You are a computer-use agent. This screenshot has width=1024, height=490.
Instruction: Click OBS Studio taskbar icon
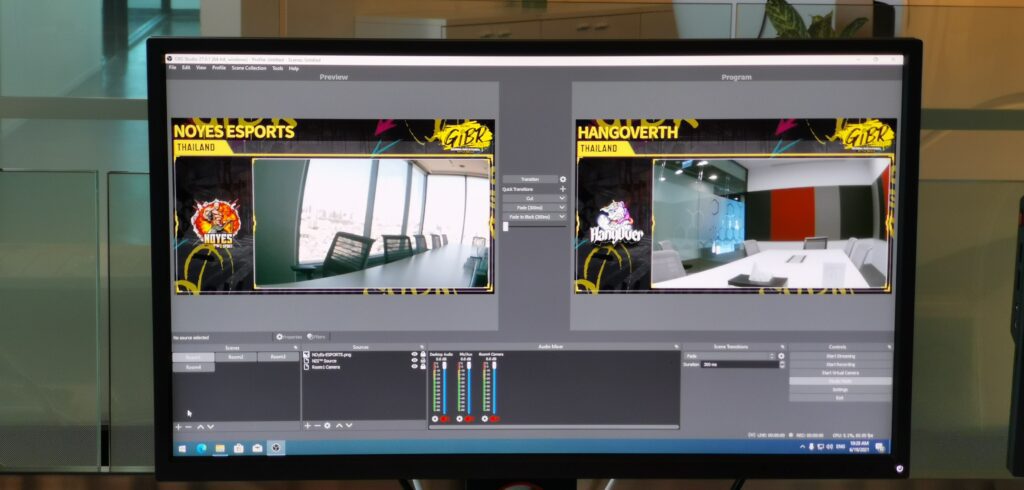pos(276,448)
